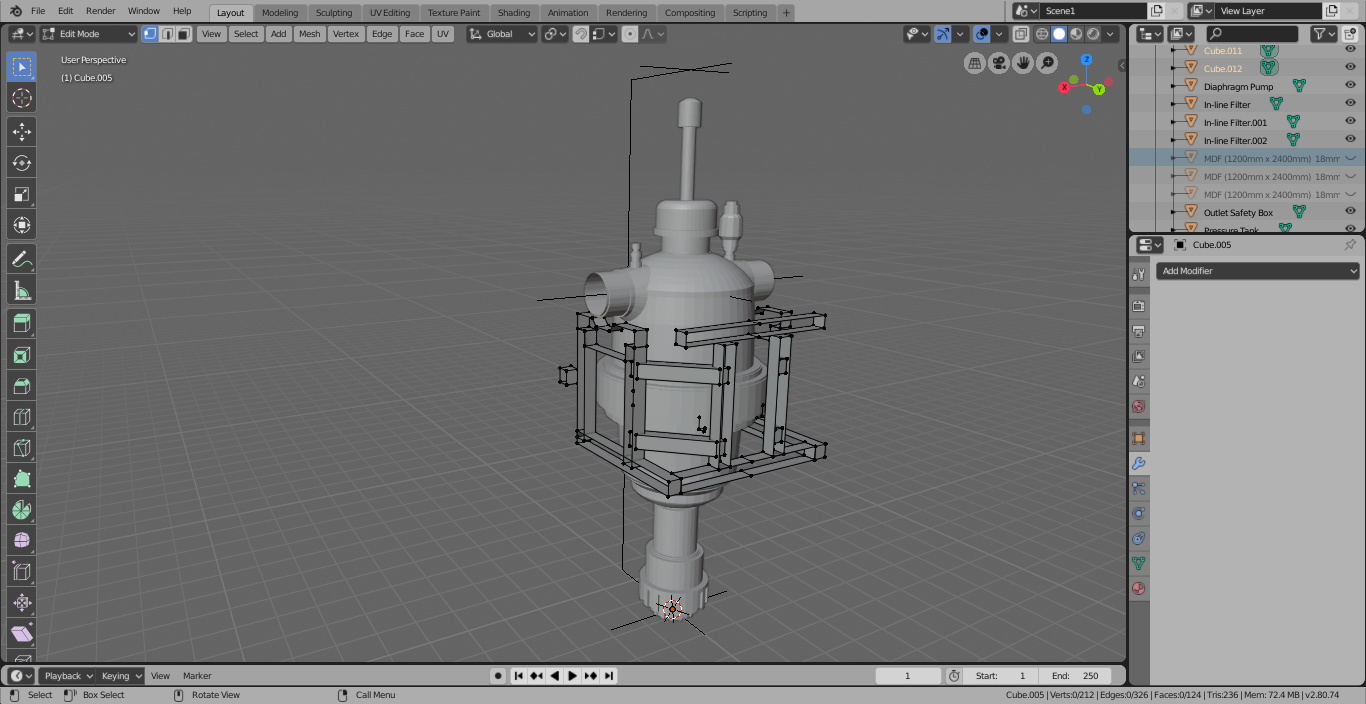Hide the Diaphragm Pump object in viewport

click(x=1349, y=86)
